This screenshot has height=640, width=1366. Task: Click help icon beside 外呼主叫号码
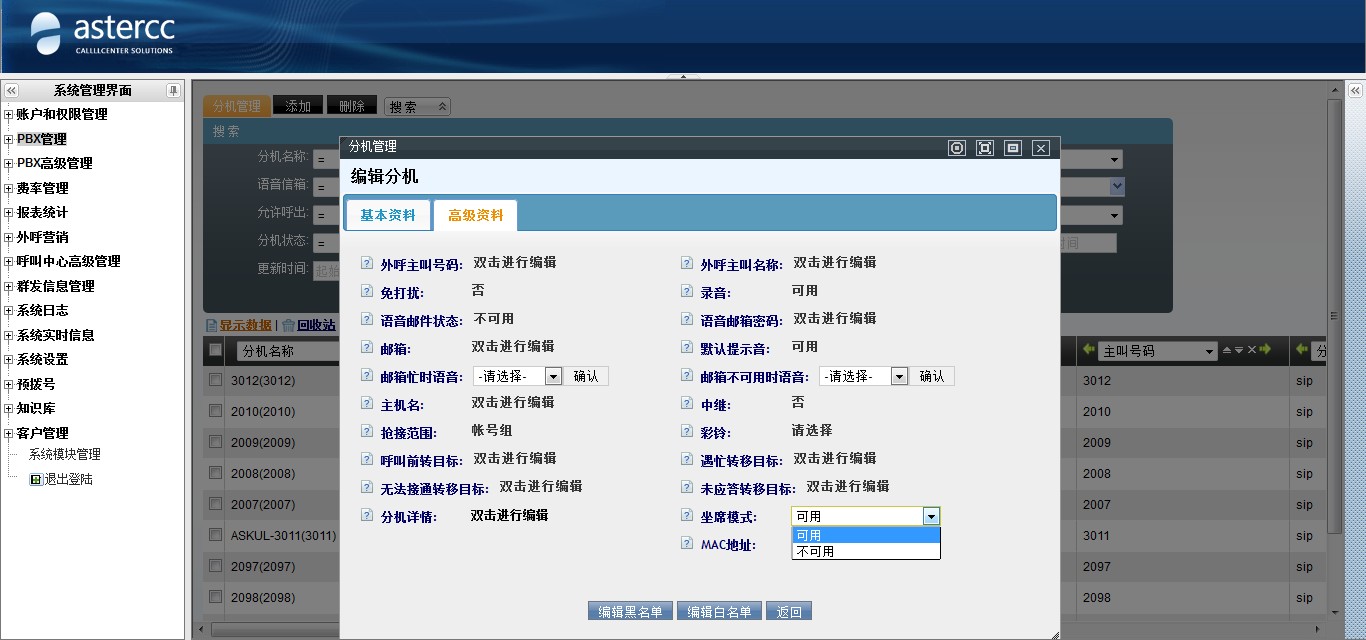367,264
